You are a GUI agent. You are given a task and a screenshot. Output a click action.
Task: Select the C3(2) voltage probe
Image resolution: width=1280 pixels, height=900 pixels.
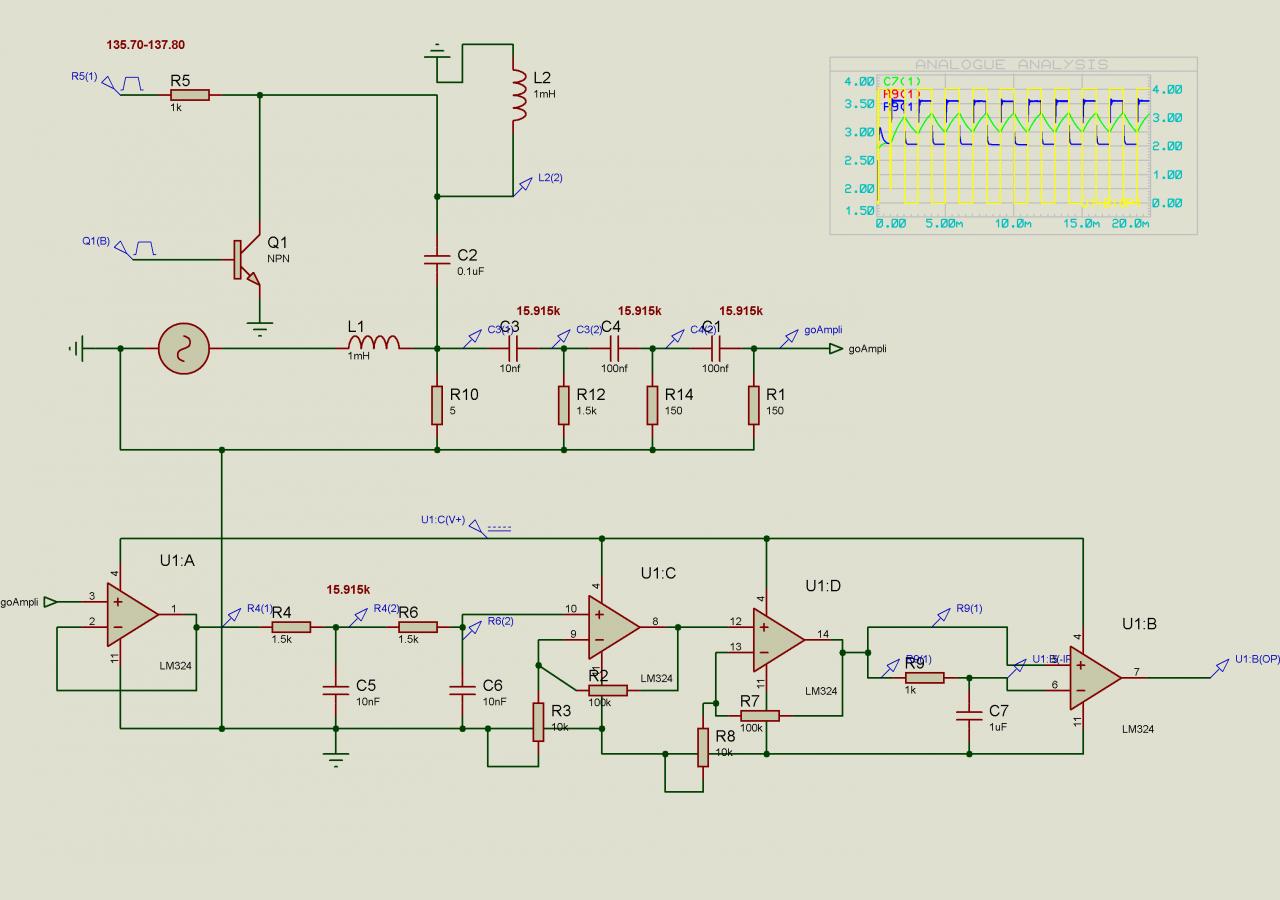(563, 338)
